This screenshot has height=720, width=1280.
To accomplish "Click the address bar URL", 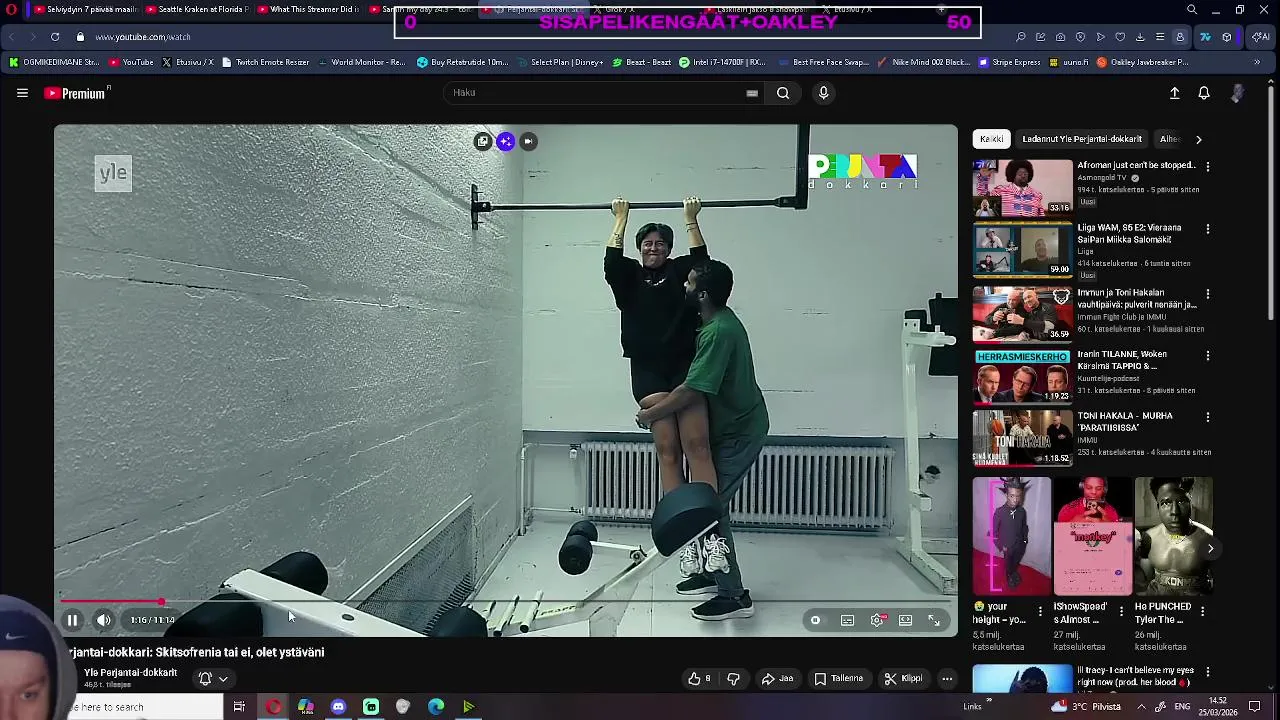I will pos(143,37).
